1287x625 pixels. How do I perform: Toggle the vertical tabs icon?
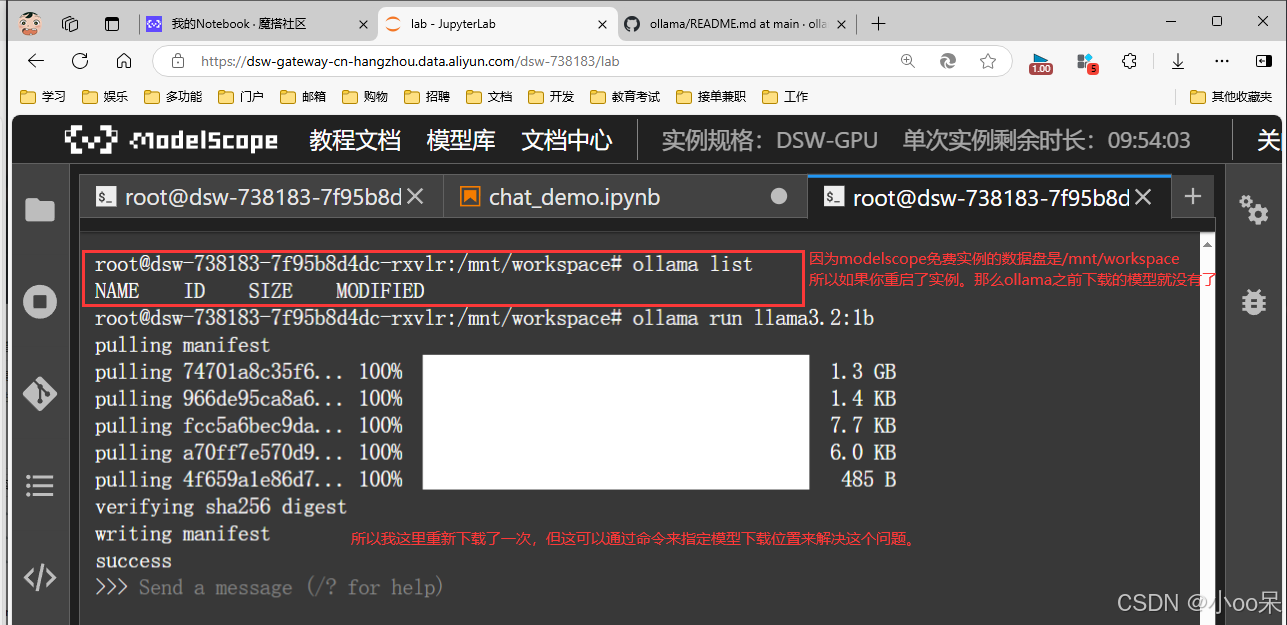click(x=112, y=24)
